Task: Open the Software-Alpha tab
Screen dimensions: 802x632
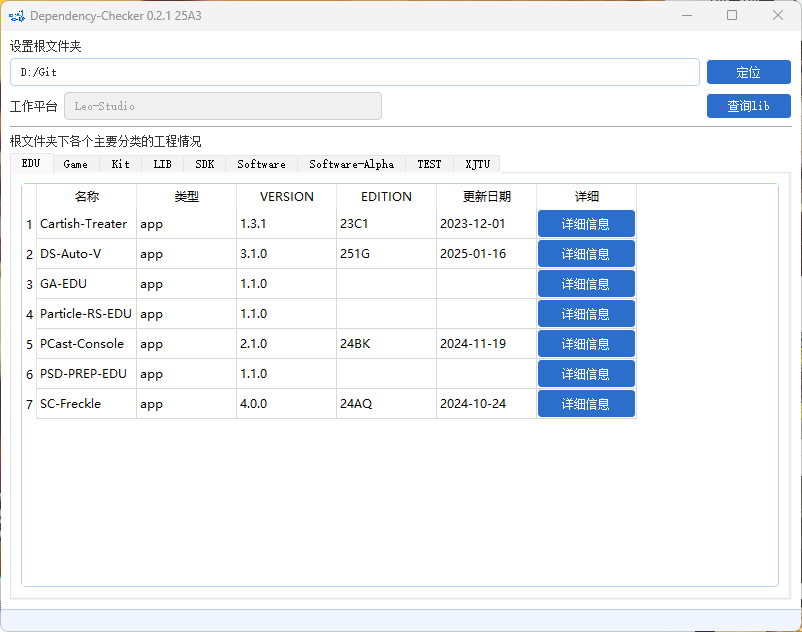Action: tap(351, 164)
